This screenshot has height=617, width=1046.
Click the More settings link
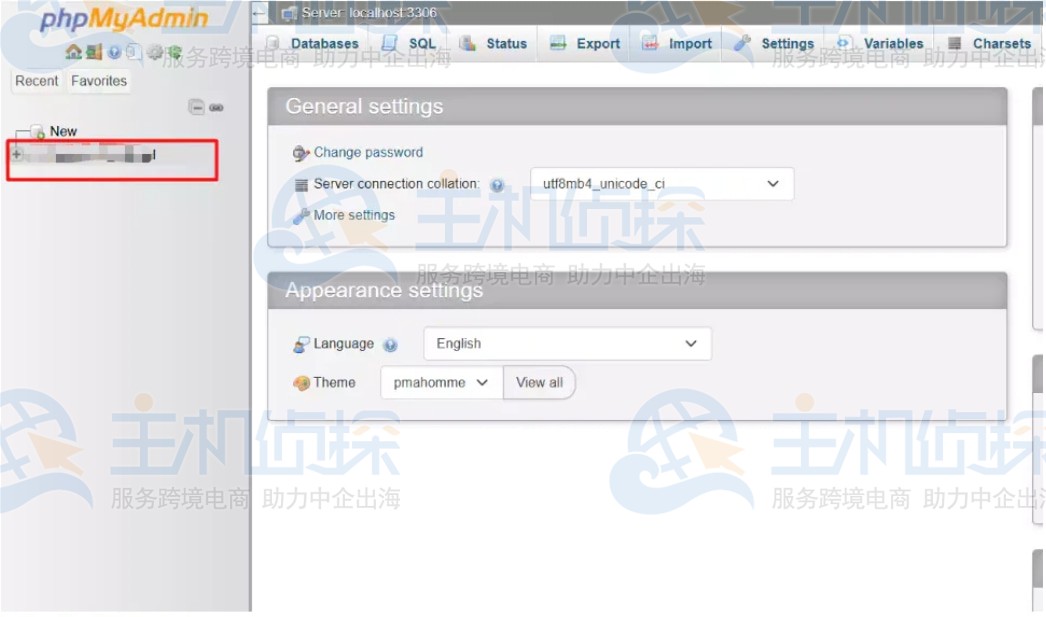click(x=354, y=215)
